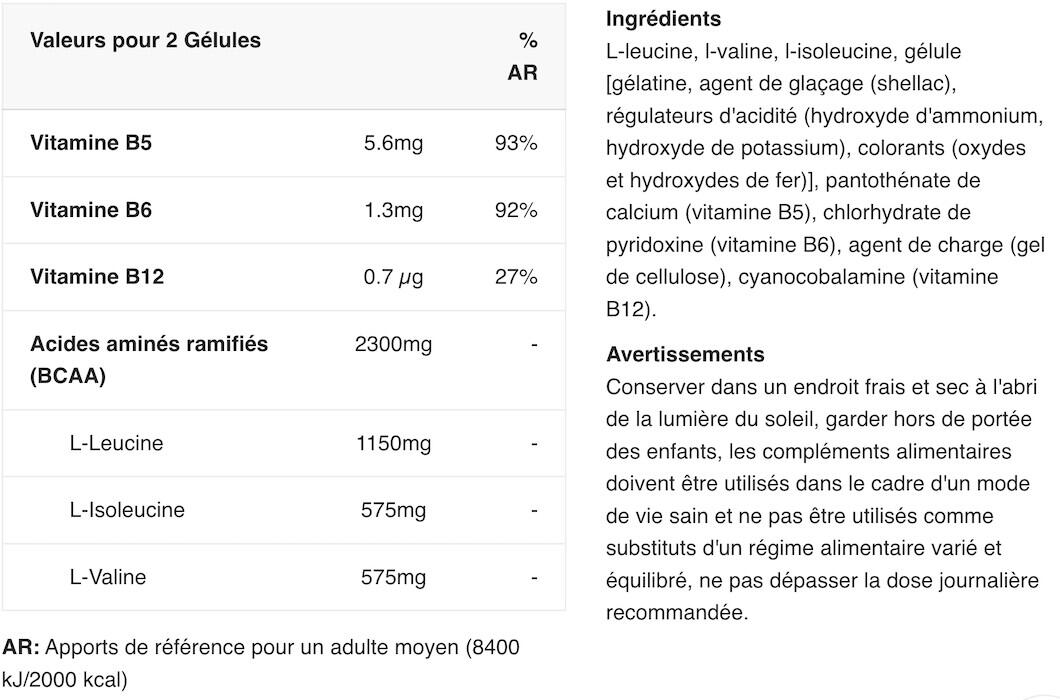Click 'Acides aminés ramifiés (BCAA)' label
Screen dimensions: 1060x700
coord(149,360)
